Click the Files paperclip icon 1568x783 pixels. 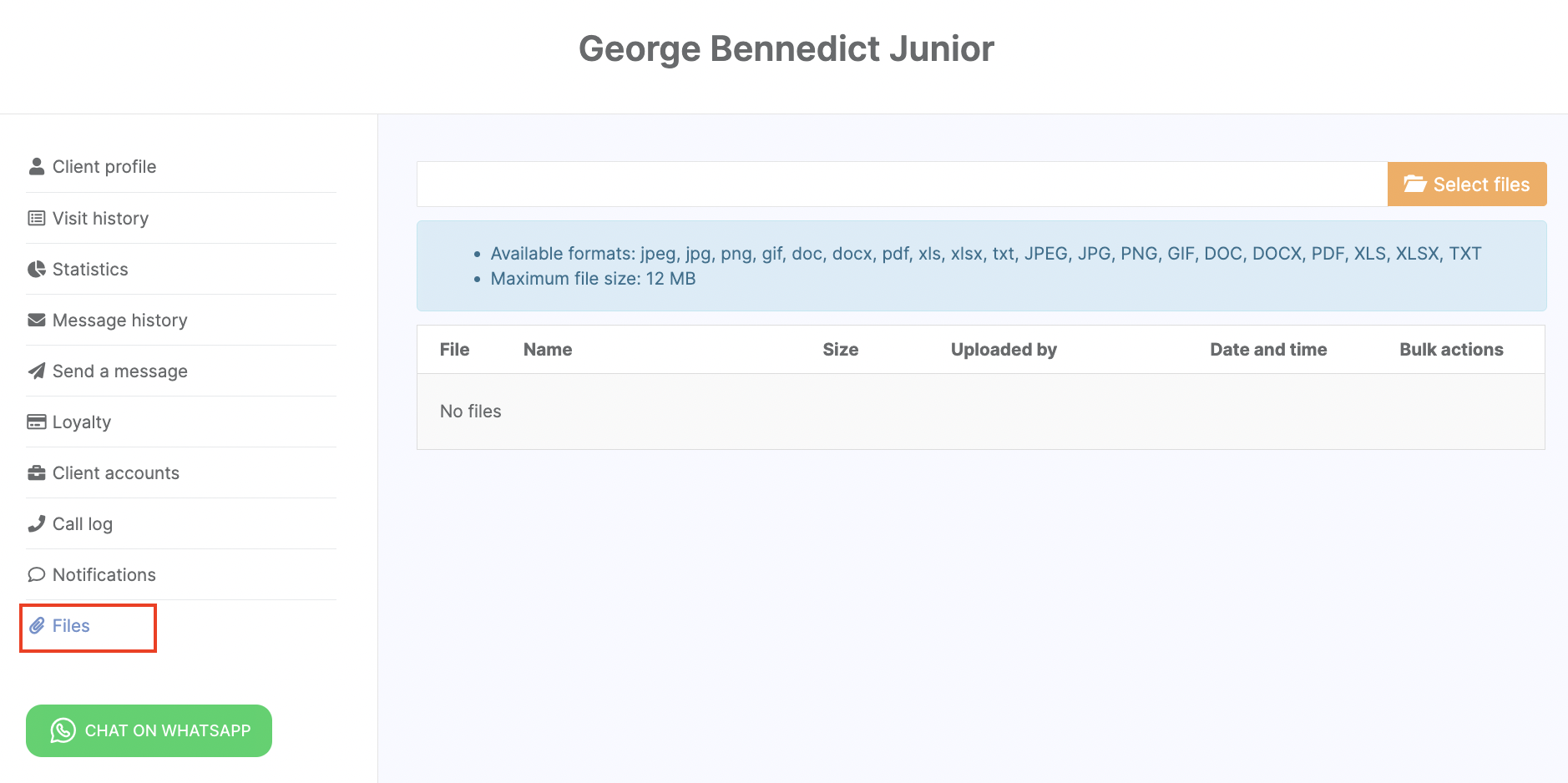point(37,626)
